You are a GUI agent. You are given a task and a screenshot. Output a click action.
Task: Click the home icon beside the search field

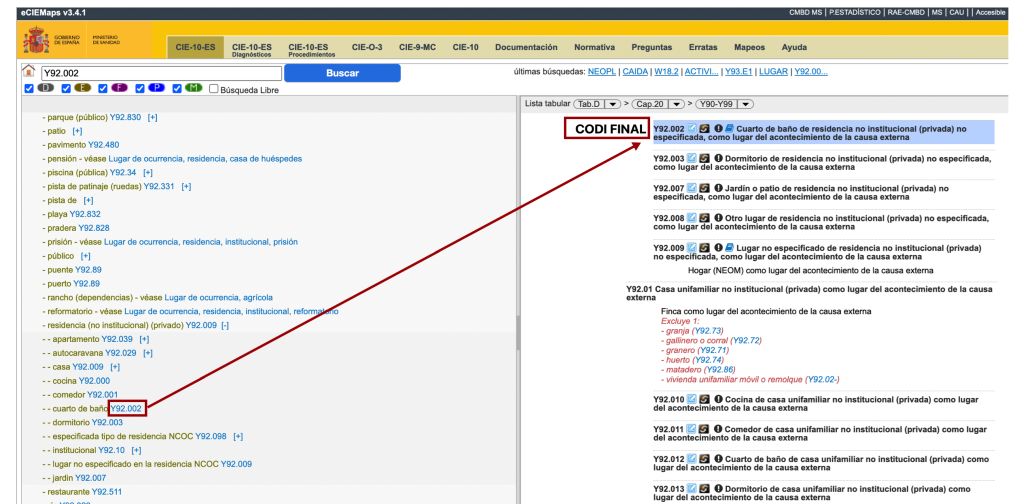(28, 73)
